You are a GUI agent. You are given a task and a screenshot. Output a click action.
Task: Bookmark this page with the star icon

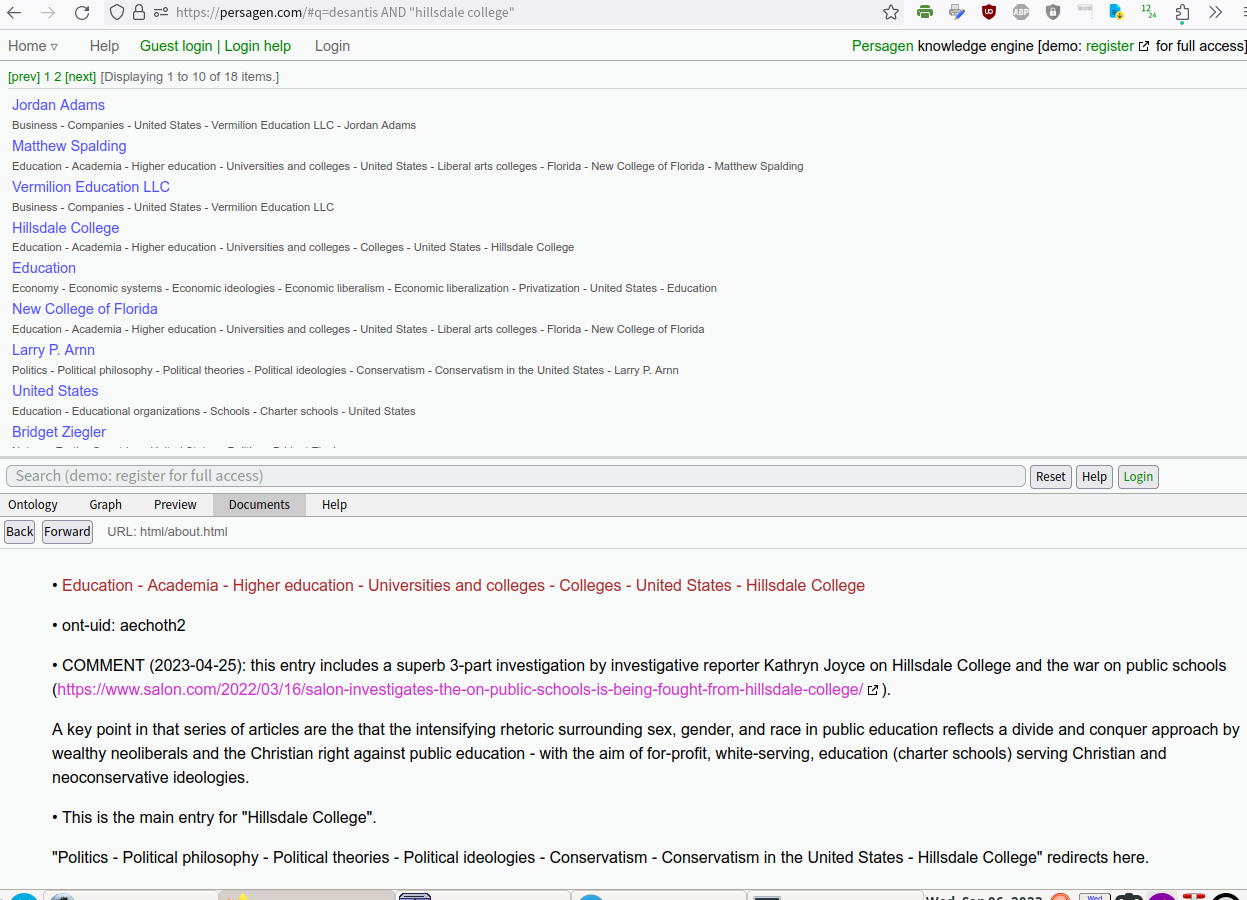point(891,13)
